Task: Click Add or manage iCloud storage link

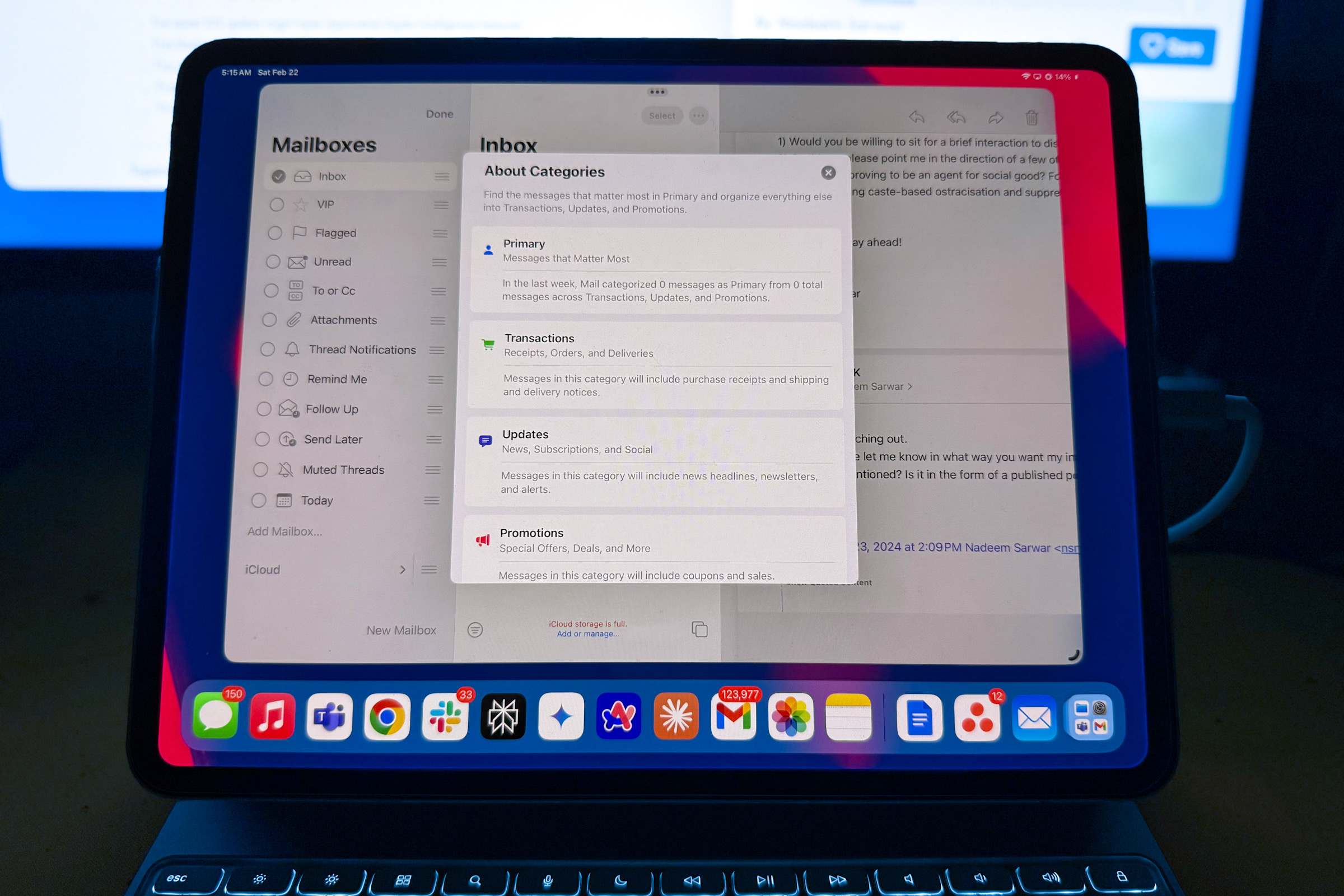Action: [586, 636]
